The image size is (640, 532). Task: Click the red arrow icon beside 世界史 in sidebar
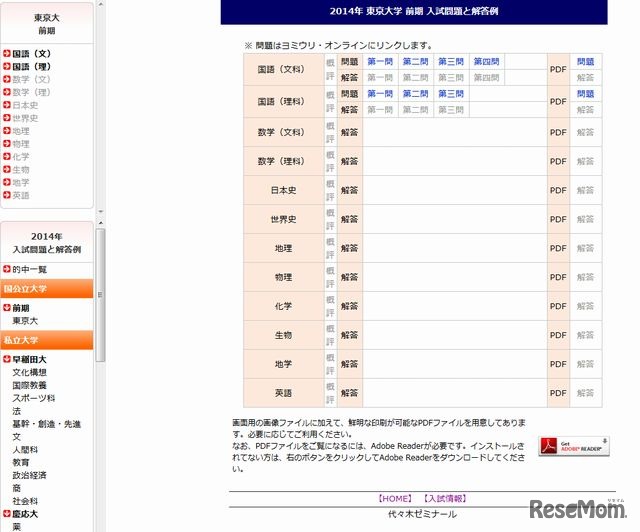7,118
